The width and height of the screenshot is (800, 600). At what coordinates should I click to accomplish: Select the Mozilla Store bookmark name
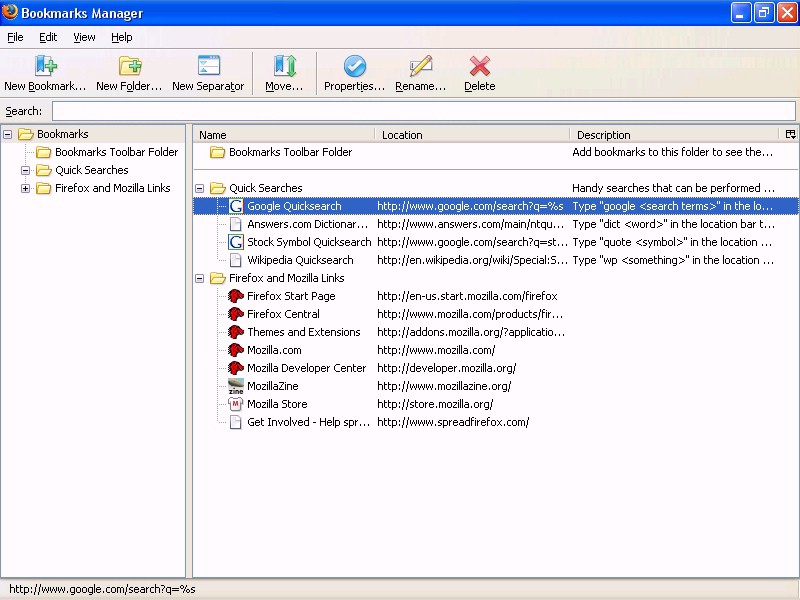(277, 404)
